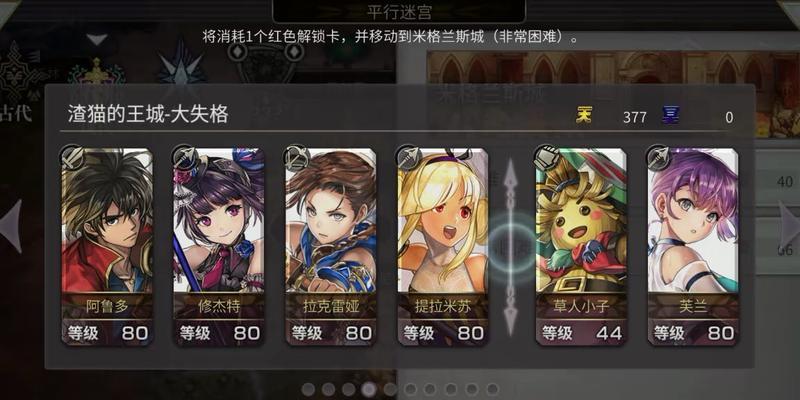Click weapon type icon on 草人小子 card
The height and width of the screenshot is (400, 800).
click(x=545, y=158)
